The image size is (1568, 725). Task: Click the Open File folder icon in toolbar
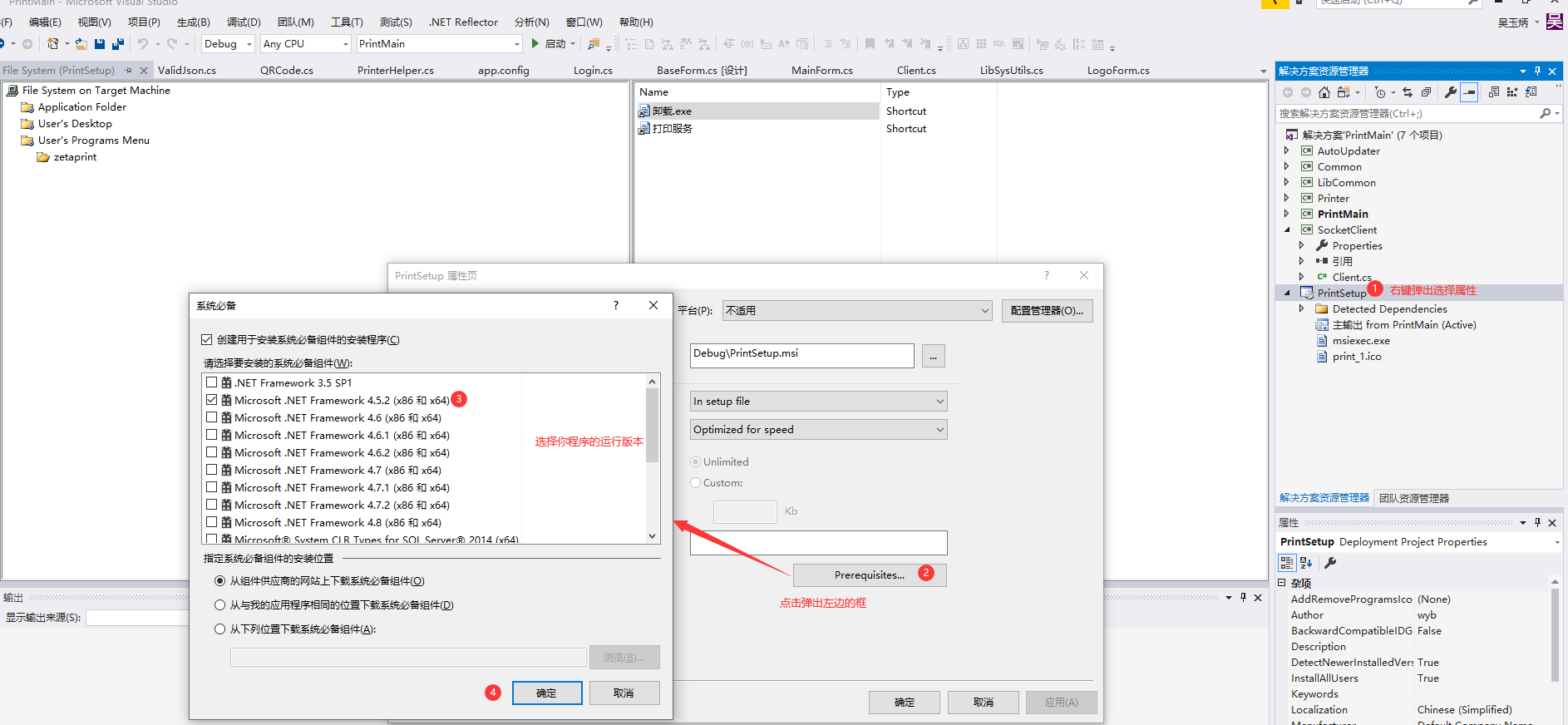pyautogui.click(x=81, y=44)
